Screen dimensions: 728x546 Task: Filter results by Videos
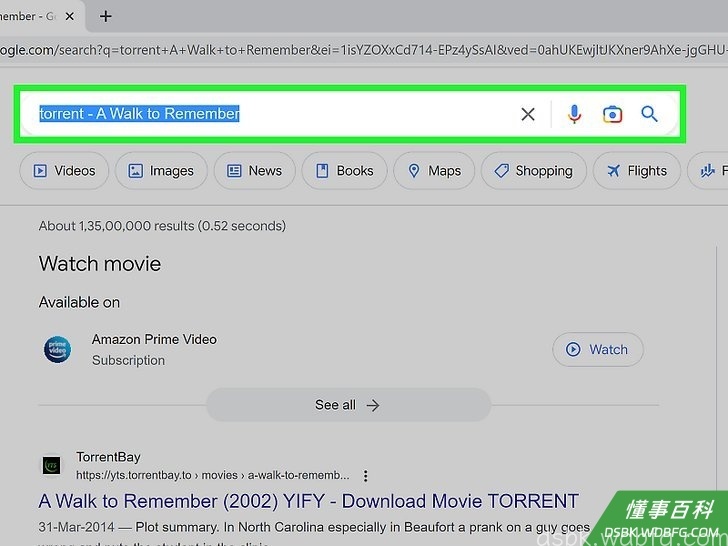point(64,171)
